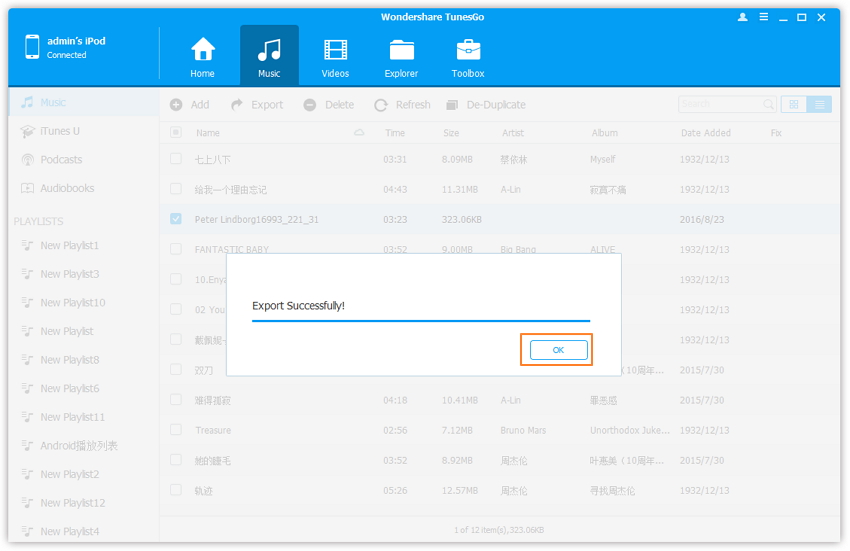The image size is (850, 551).
Task: Click the Export toolbar button
Action: 257,105
